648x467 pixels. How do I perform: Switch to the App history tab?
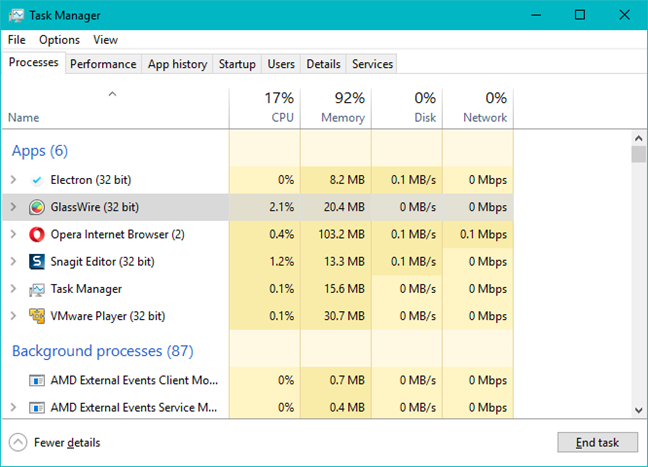(177, 64)
